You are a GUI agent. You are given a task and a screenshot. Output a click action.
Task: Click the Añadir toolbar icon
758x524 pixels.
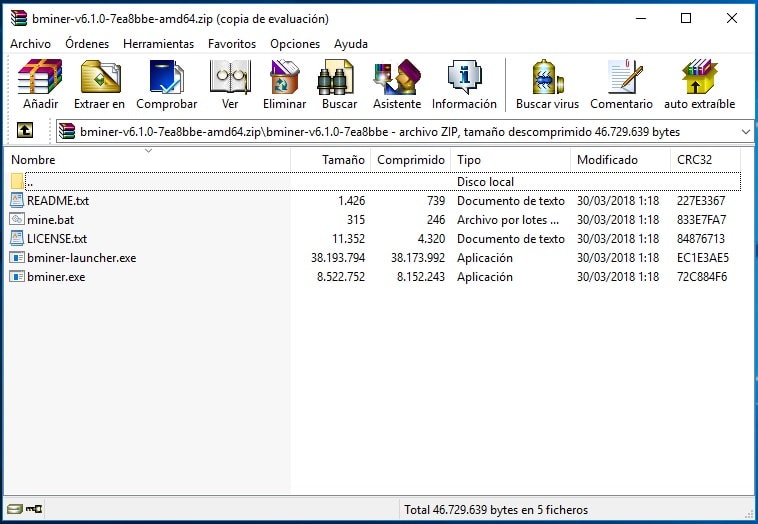click(x=40, y=77)
